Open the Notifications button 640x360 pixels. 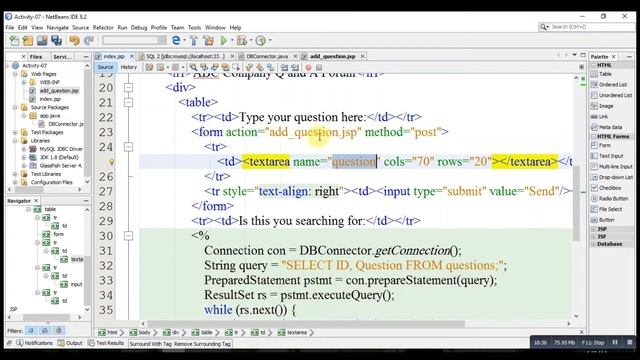(35, 343)
